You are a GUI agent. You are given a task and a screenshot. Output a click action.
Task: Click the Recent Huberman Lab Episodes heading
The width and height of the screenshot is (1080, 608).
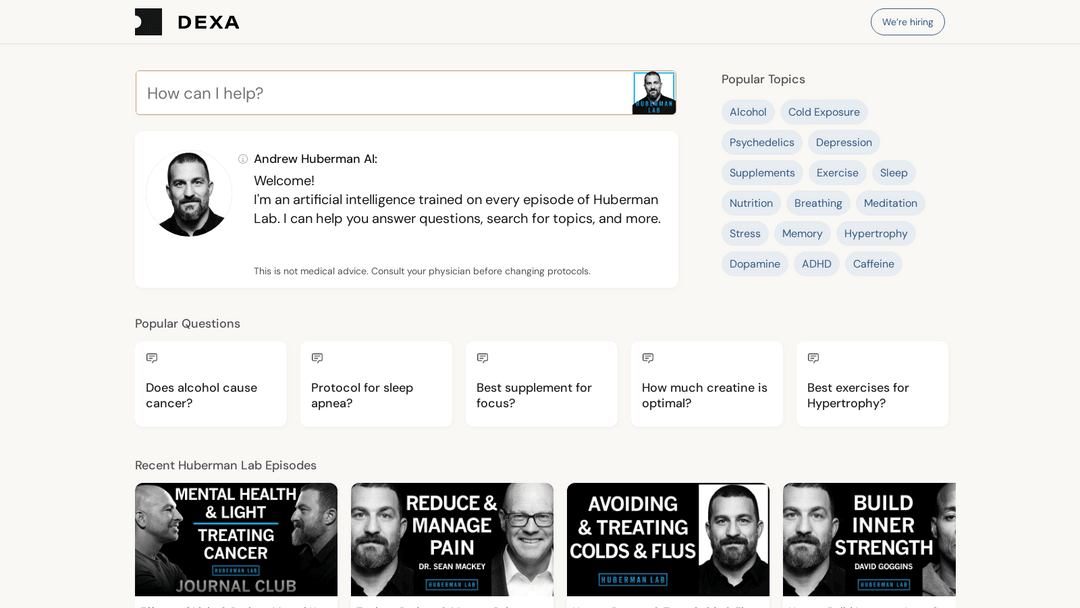pyautogui.click(x=226, y=465)
